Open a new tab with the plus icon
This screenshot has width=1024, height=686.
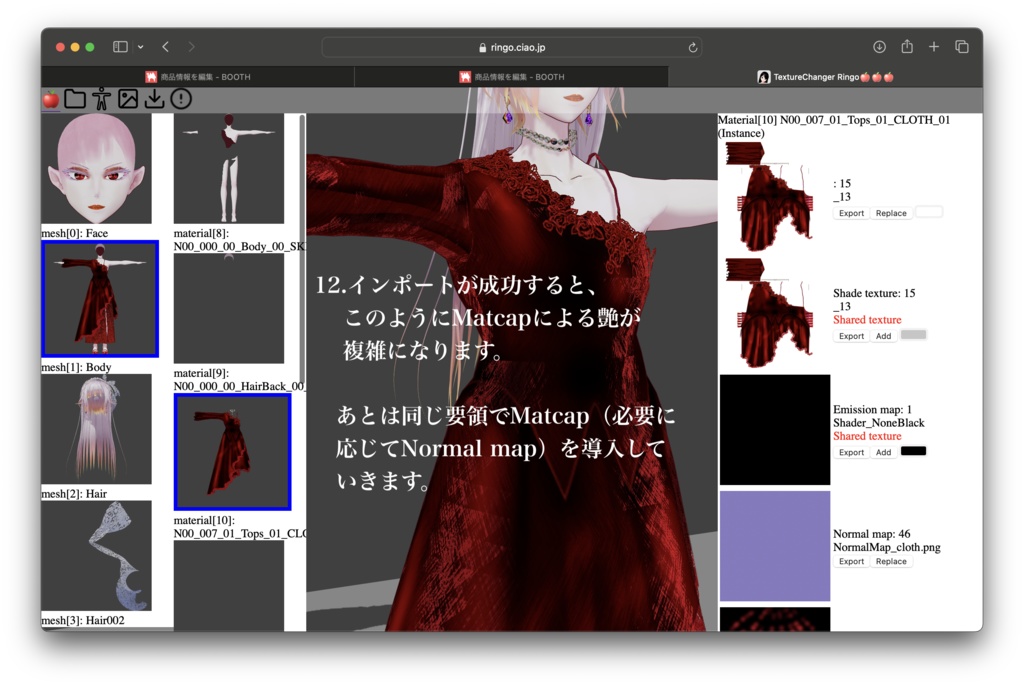click(x=934, y=46)
